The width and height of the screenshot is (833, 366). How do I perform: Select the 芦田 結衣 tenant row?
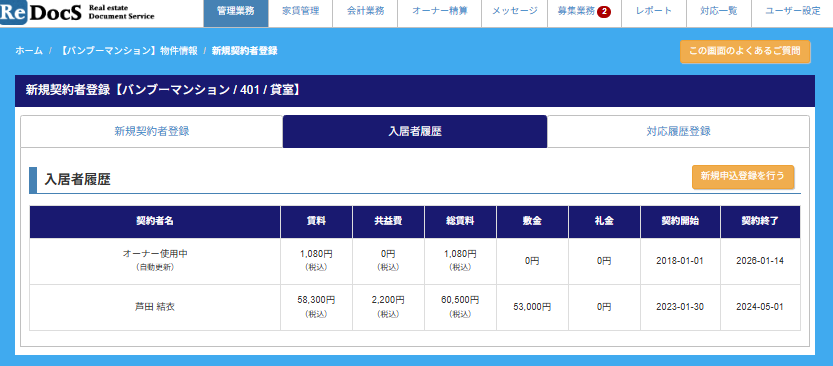(x=415, y=308)
